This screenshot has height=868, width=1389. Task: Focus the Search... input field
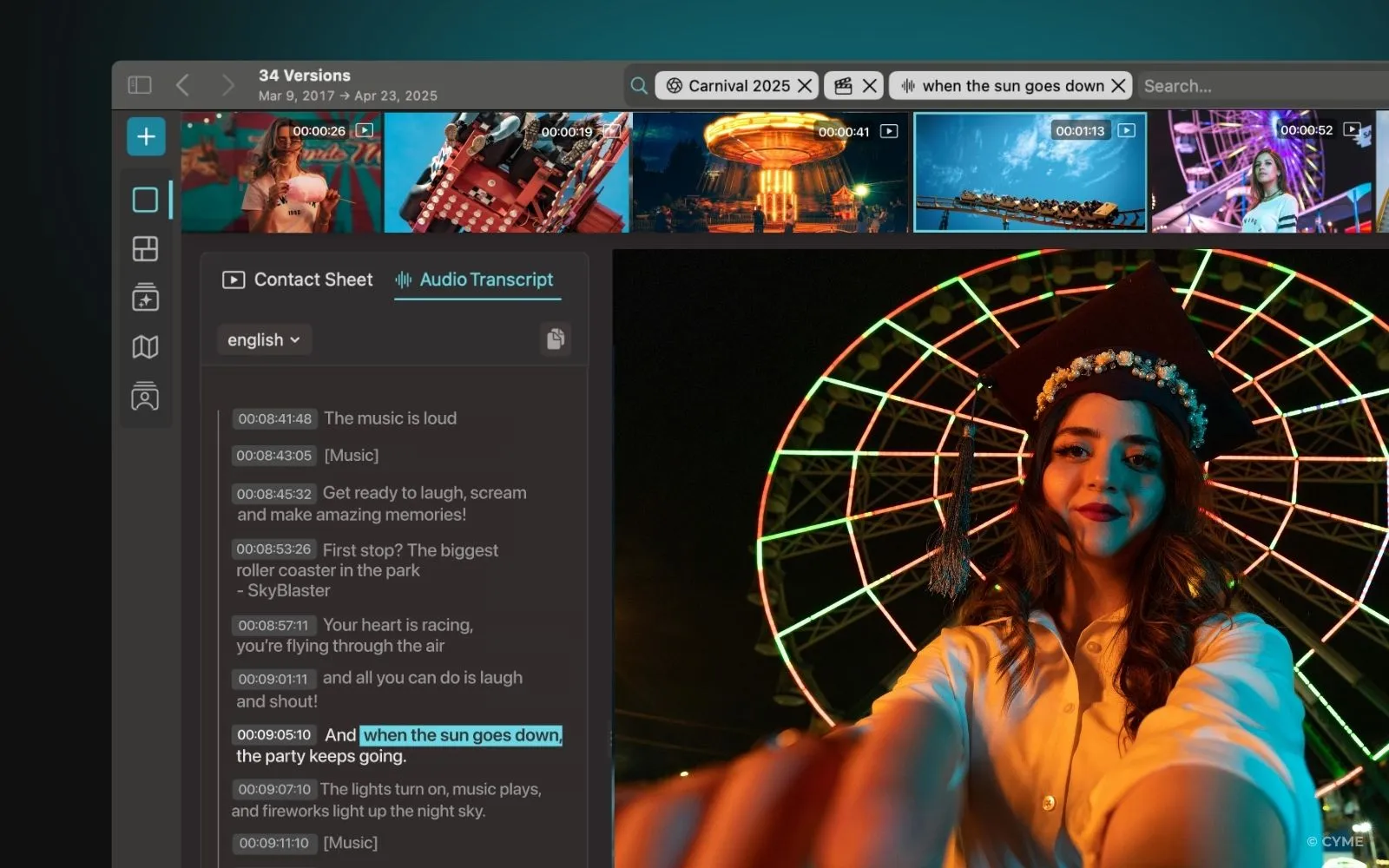point(1263,85)
